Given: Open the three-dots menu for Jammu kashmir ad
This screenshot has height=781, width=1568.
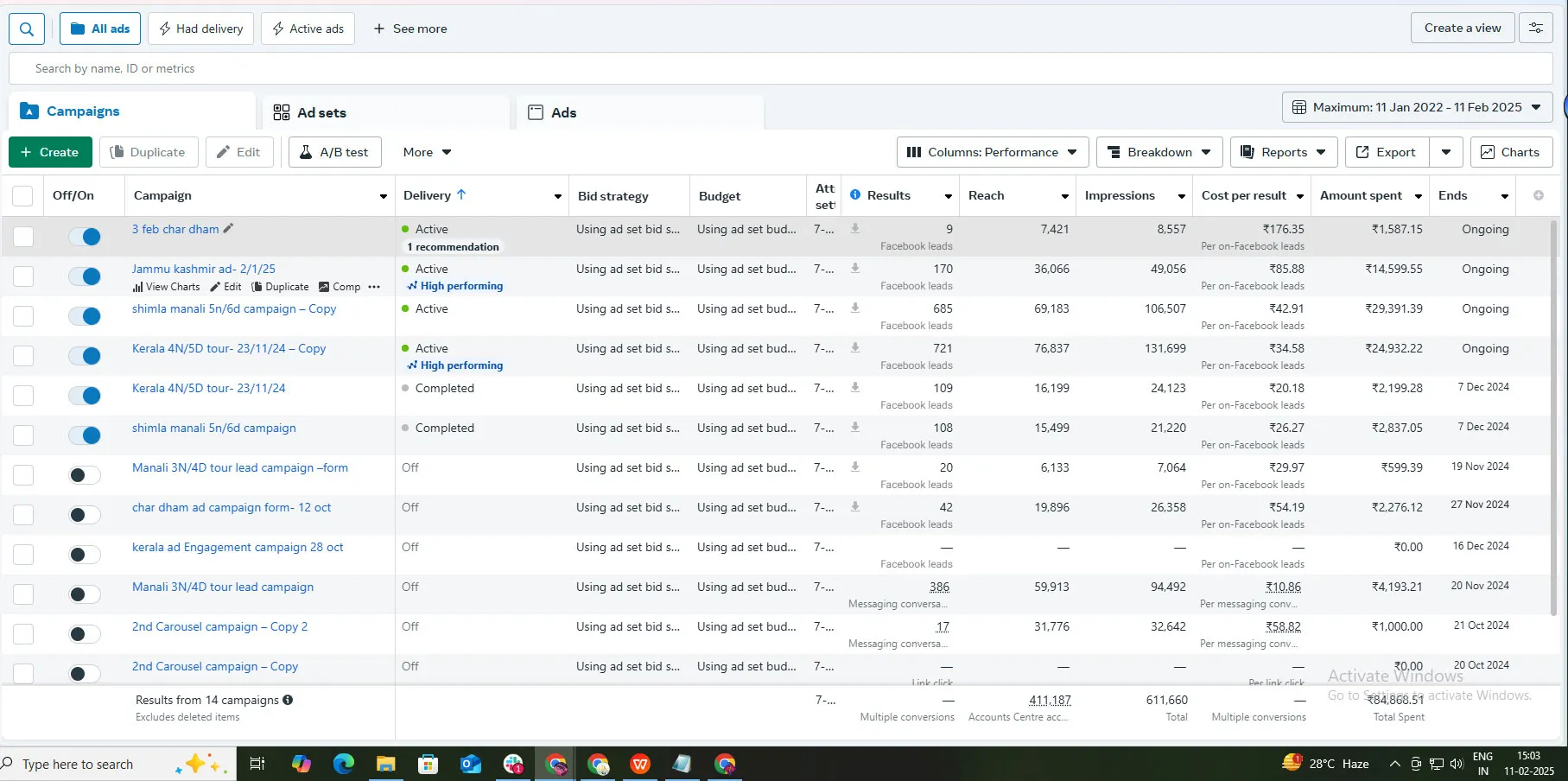Looking at the screenshot, I should [x=374, y=287].
